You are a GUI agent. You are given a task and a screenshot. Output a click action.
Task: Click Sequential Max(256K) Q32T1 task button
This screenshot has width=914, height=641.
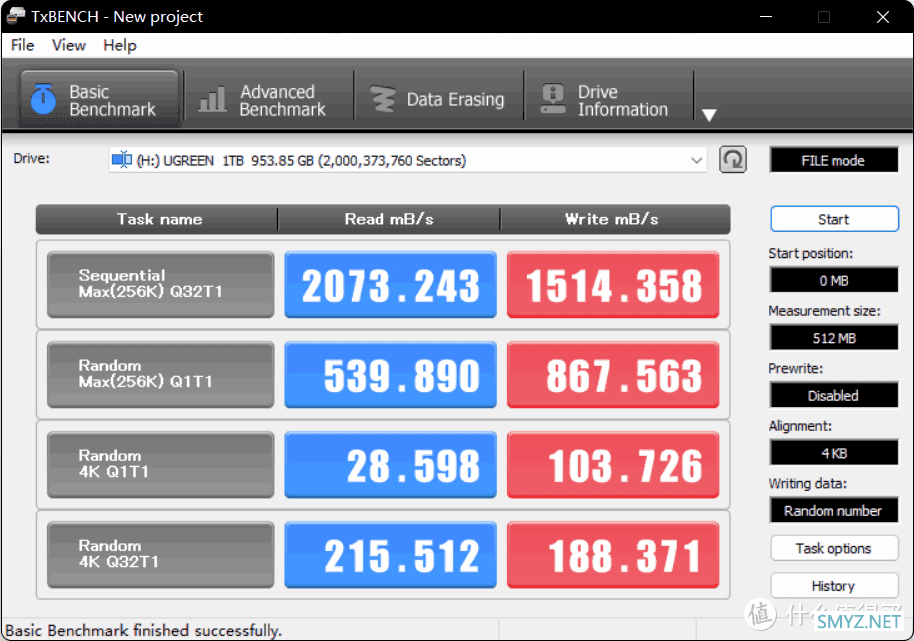click(160, 284)
